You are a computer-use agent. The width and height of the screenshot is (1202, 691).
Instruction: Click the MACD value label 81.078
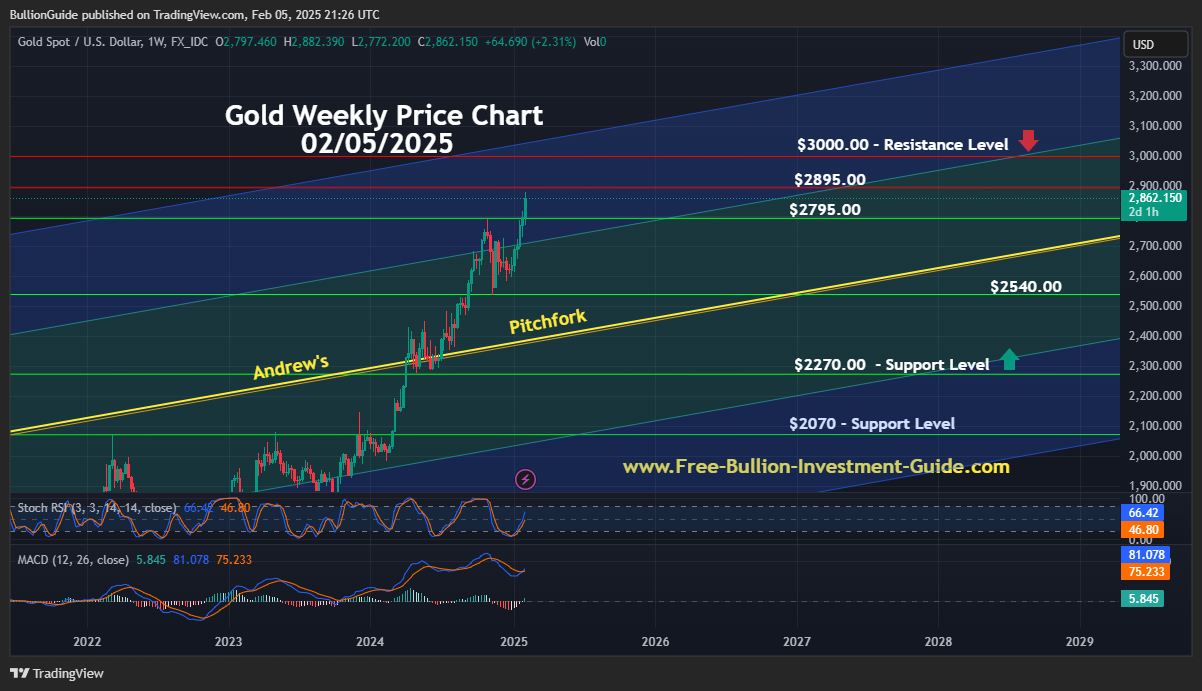coord(1147,554)
